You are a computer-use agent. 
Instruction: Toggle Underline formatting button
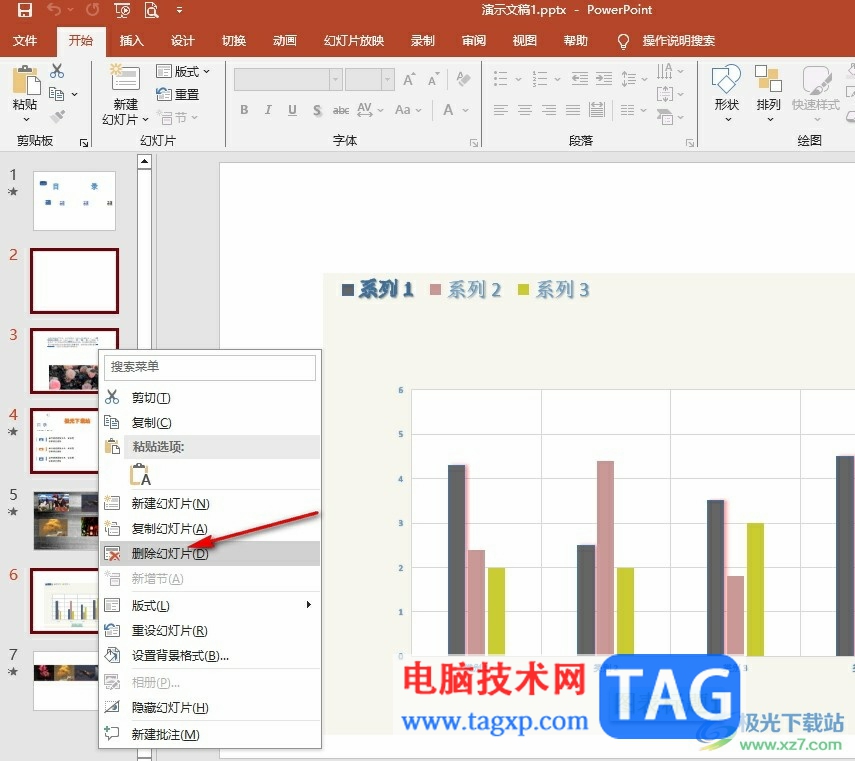(292, 110)
